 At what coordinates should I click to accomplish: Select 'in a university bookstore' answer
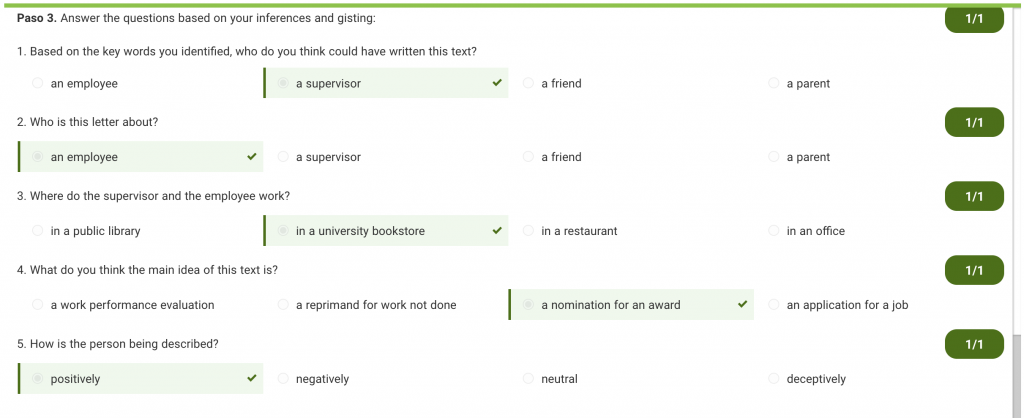(284, 231)
